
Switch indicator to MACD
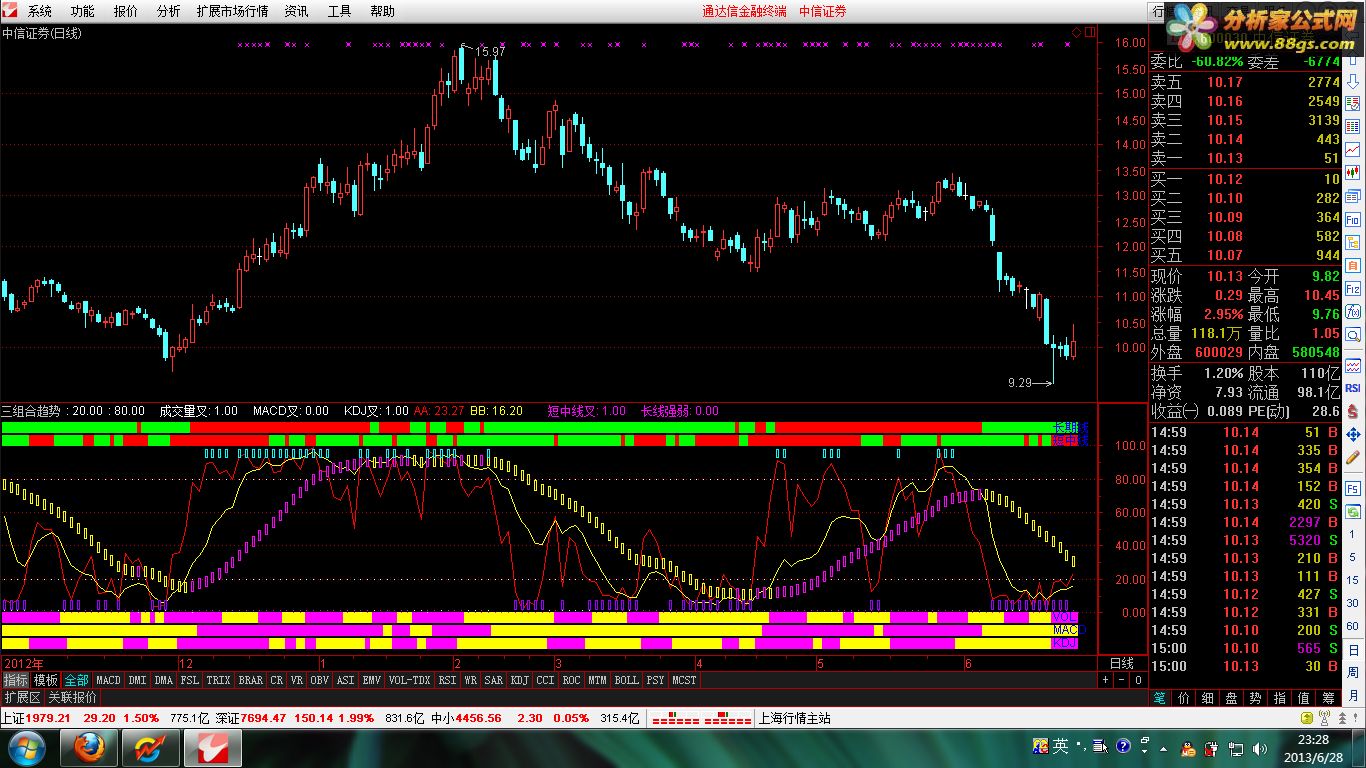tap(108, 680)
